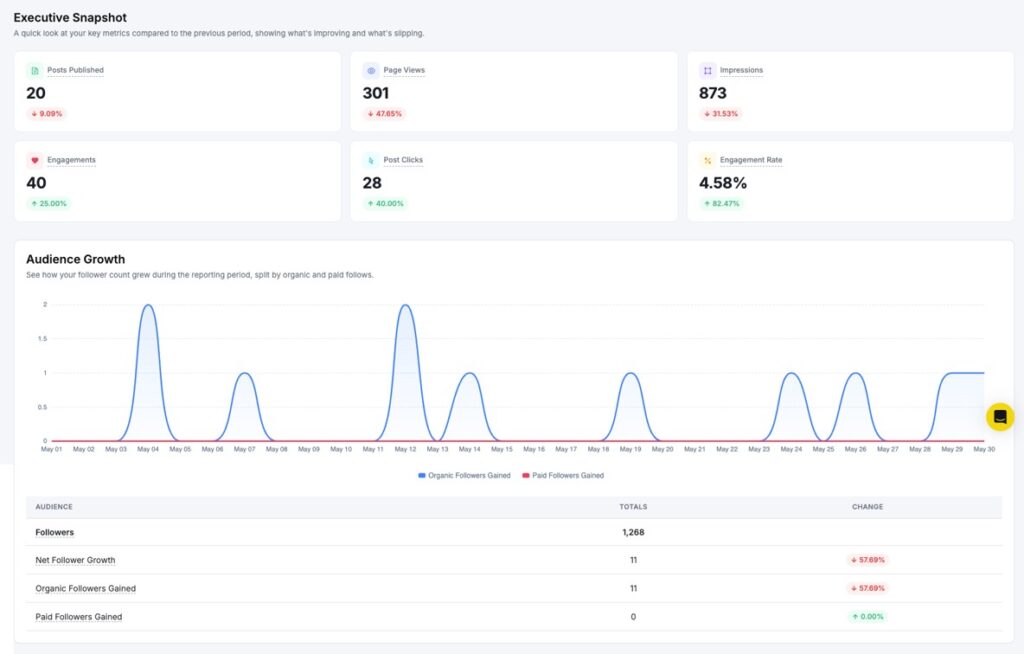
Task: Click the May 30 axis label
Action: 984,450
